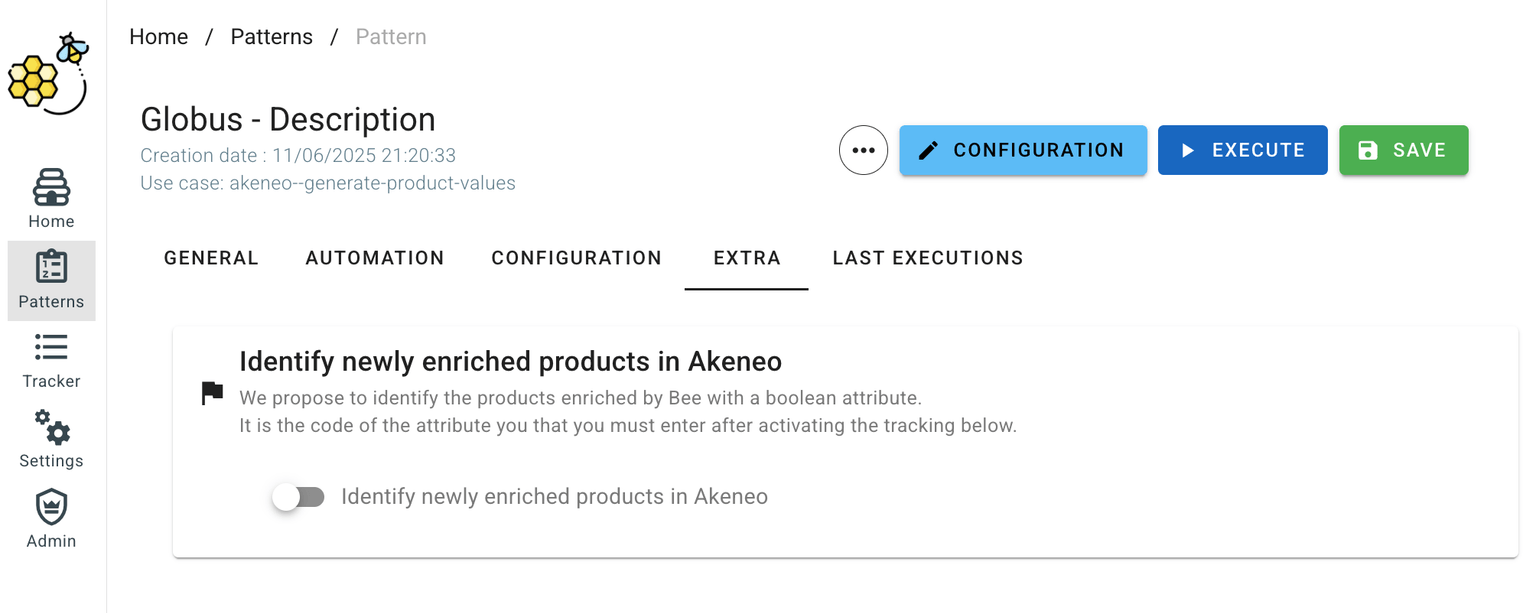Viewport: 1536px width, 613px height.
Task: Open the Configuration tab
Action: [576, 258]
